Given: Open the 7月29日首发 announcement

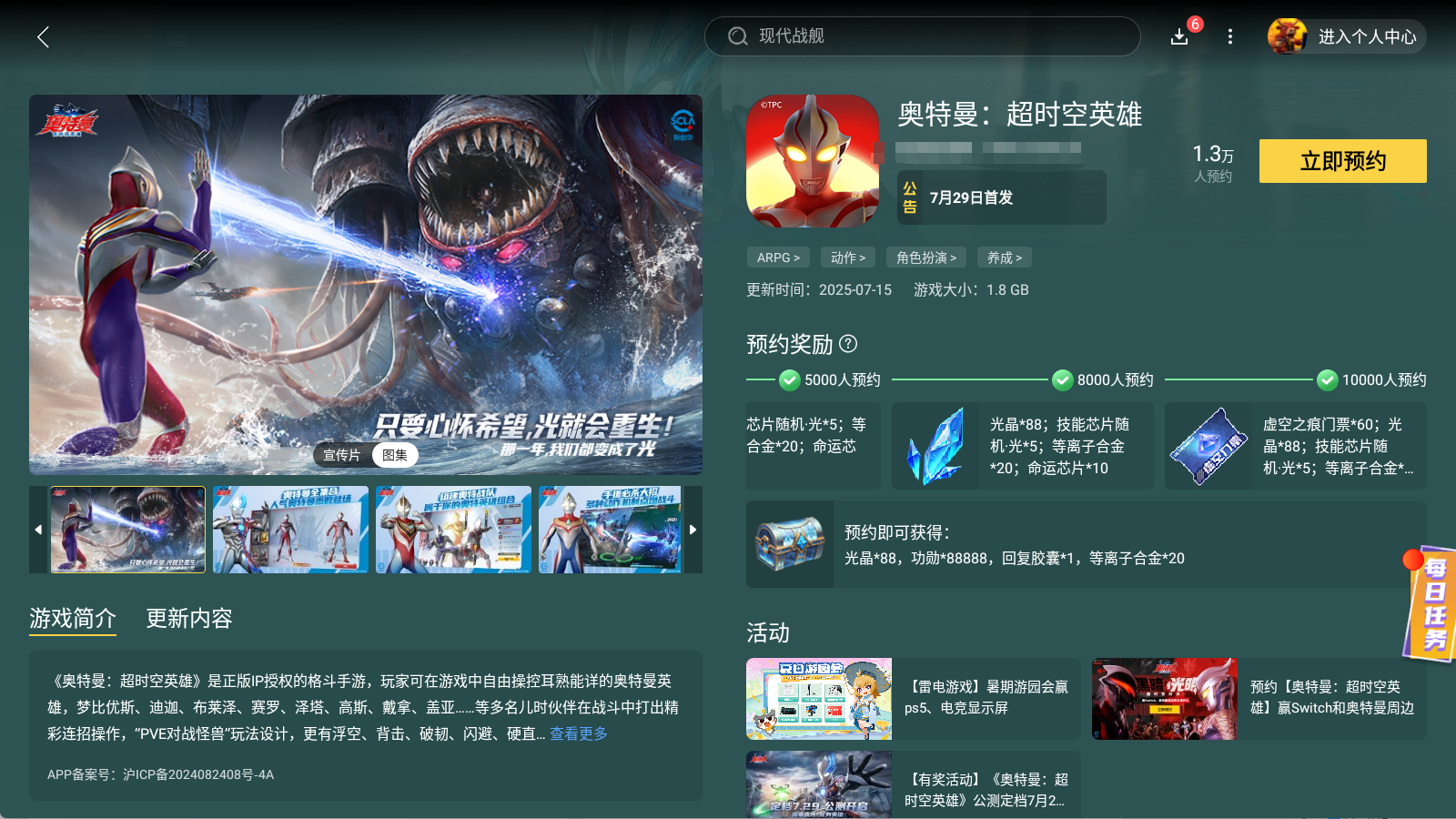Looking at the screenshot, I should click(1002, 197).
